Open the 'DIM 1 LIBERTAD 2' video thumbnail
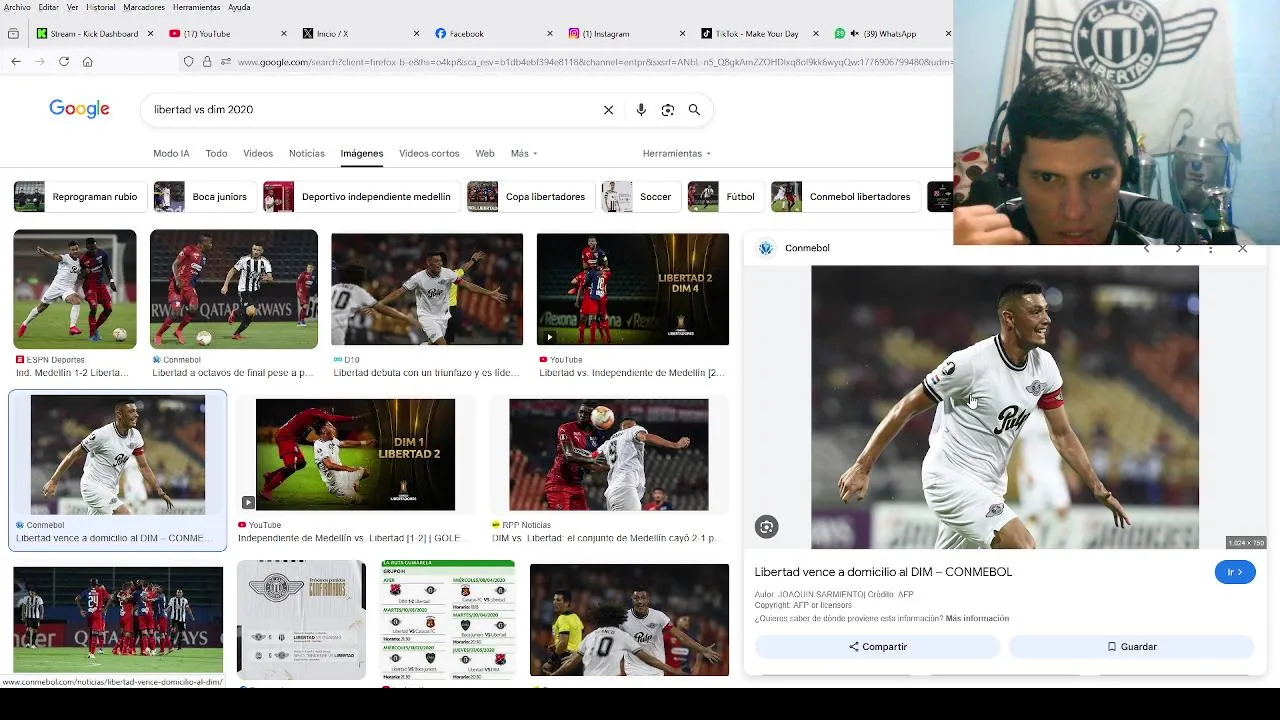 pos(355,455)
